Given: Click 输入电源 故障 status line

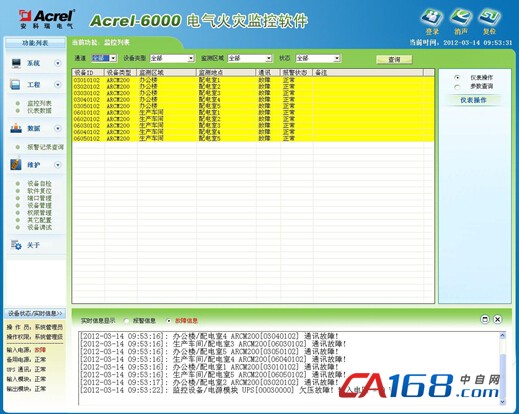Looking at the screenshot, I should point(26,350).
